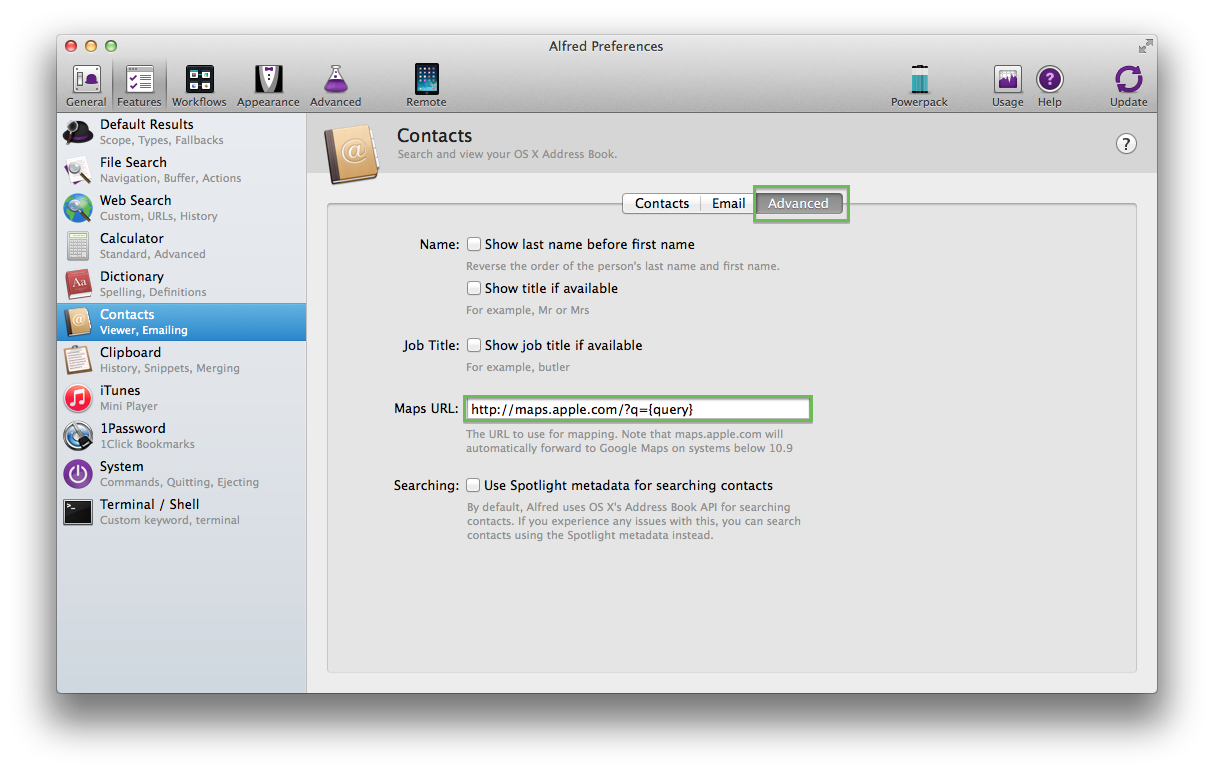Viewport: 1214px width, 772px height.
Task: Click 'Viewer, Emailing' subtitle text
Action: 144,330
